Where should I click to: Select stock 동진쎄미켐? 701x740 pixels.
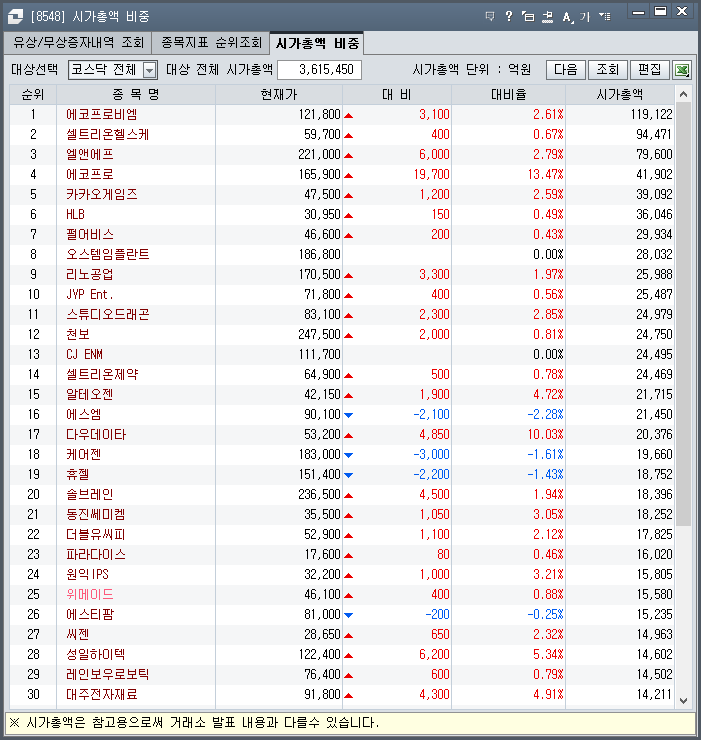point(96,514)
